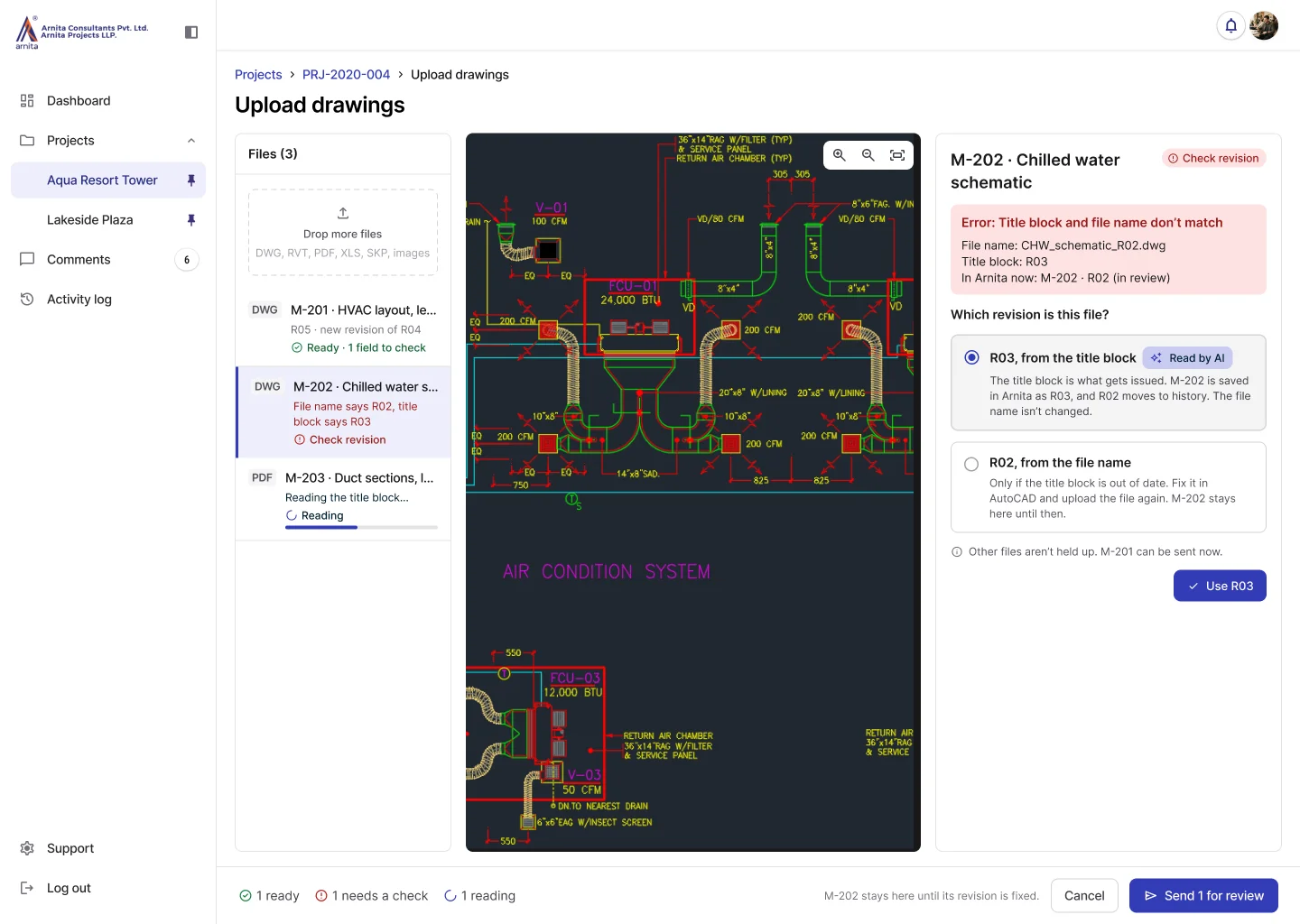Open the user profile avatar
This screenshot has height=924, width=1300.
tap(1264, 25)
